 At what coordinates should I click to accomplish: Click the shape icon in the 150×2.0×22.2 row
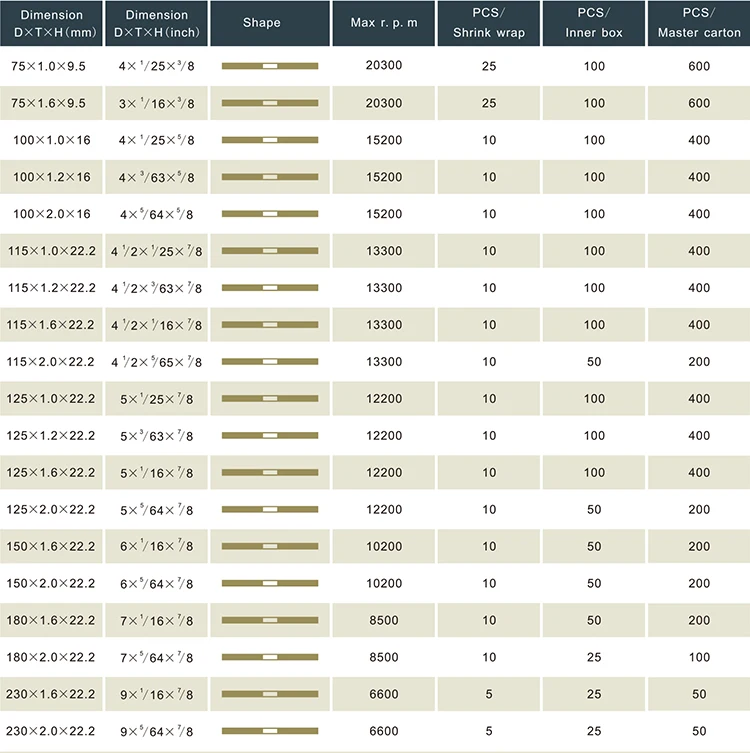tap(269, 583)
